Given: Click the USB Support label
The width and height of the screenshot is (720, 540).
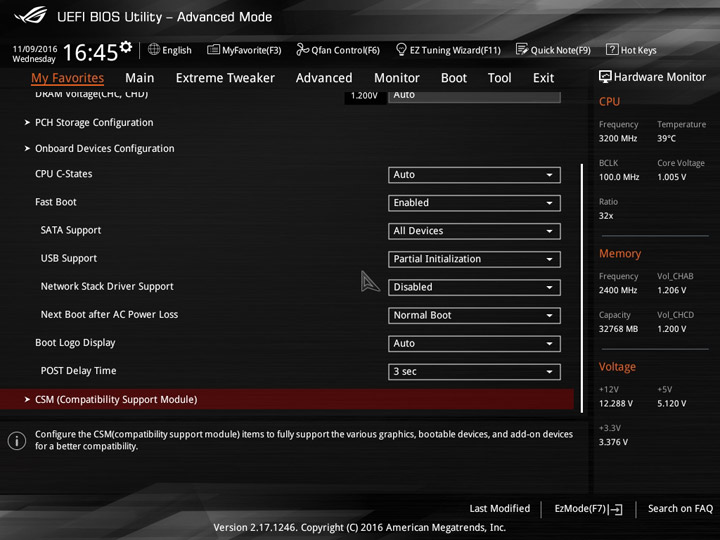Looking at the screenshot, I should pos(69,258).
